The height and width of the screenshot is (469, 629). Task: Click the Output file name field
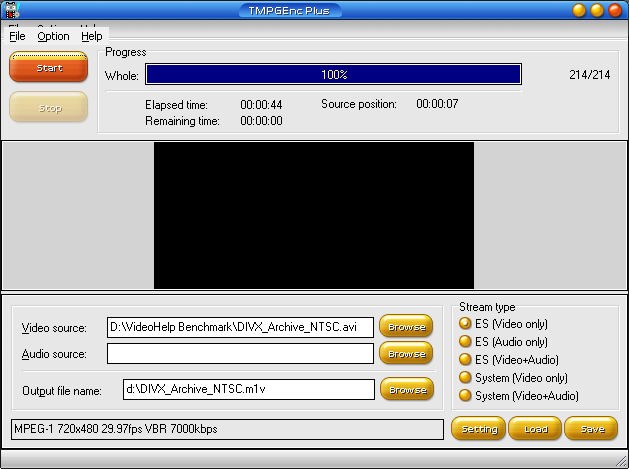tap(249, 389)
